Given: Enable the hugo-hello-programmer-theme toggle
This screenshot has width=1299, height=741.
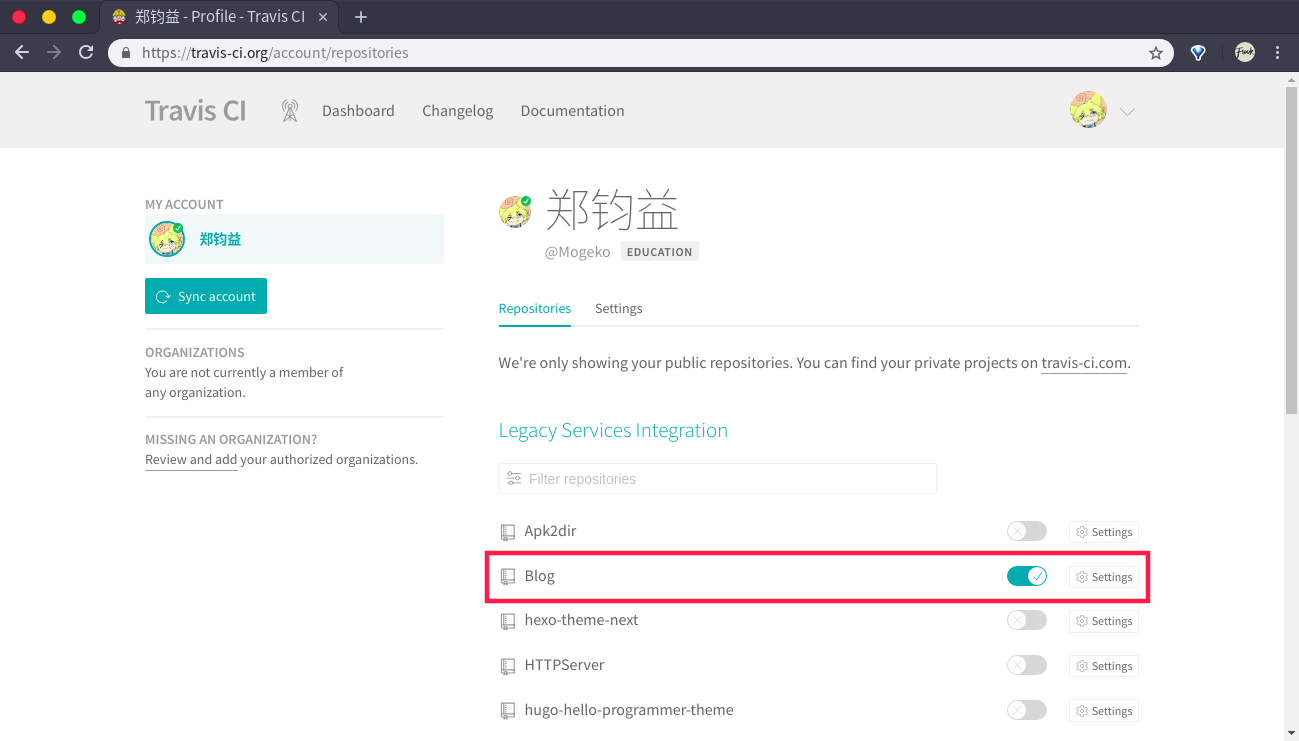Looking at the screenshot, I should pyautogui.click(x=1026, y=710).
